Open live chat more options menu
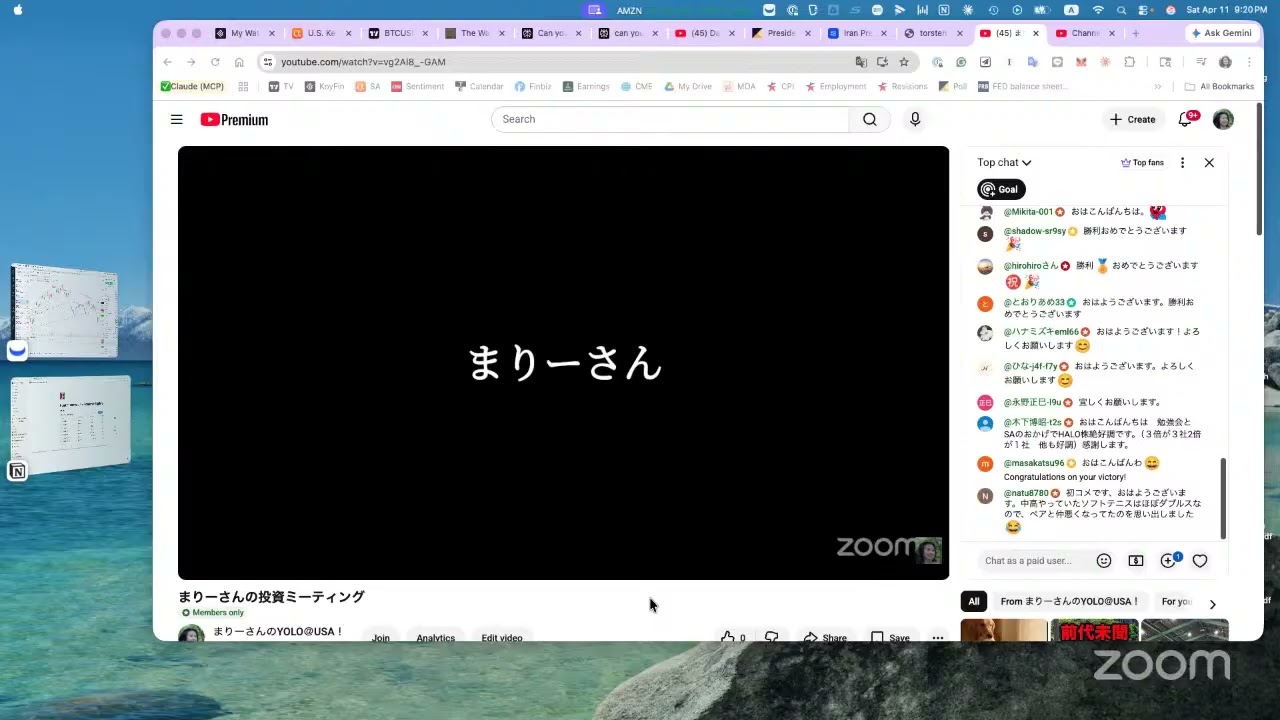Image resolution: width=1280 pixels, height=720 pixels. tap(1182, 162)
